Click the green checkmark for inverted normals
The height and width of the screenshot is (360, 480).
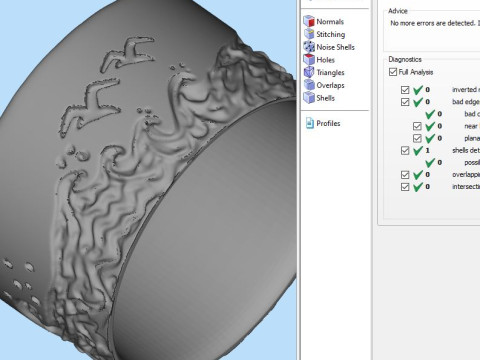point(418,90)
